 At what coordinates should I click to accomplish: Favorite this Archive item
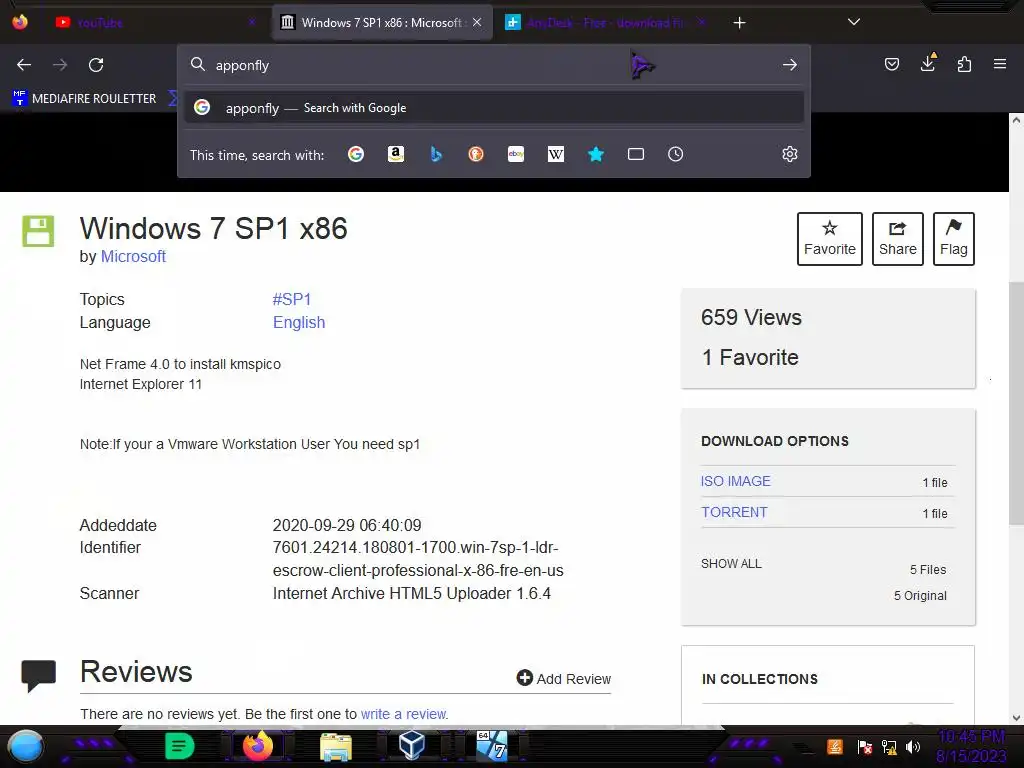click(829, 239)
